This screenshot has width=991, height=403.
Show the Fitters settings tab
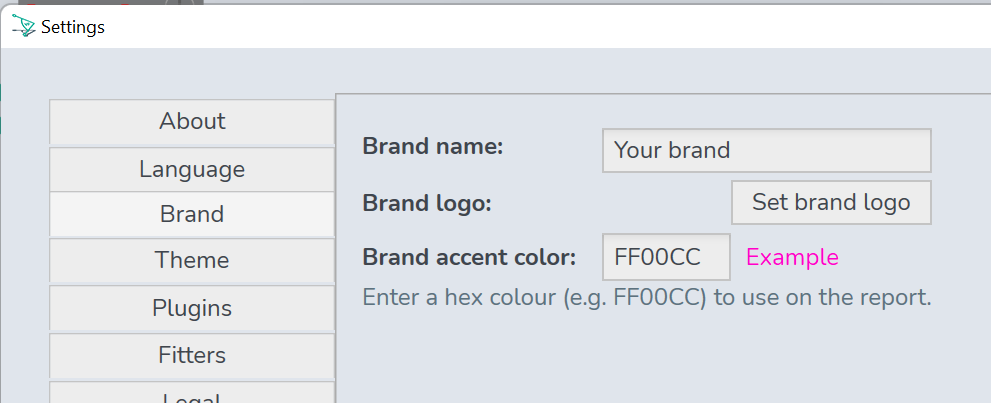point(192,355)
